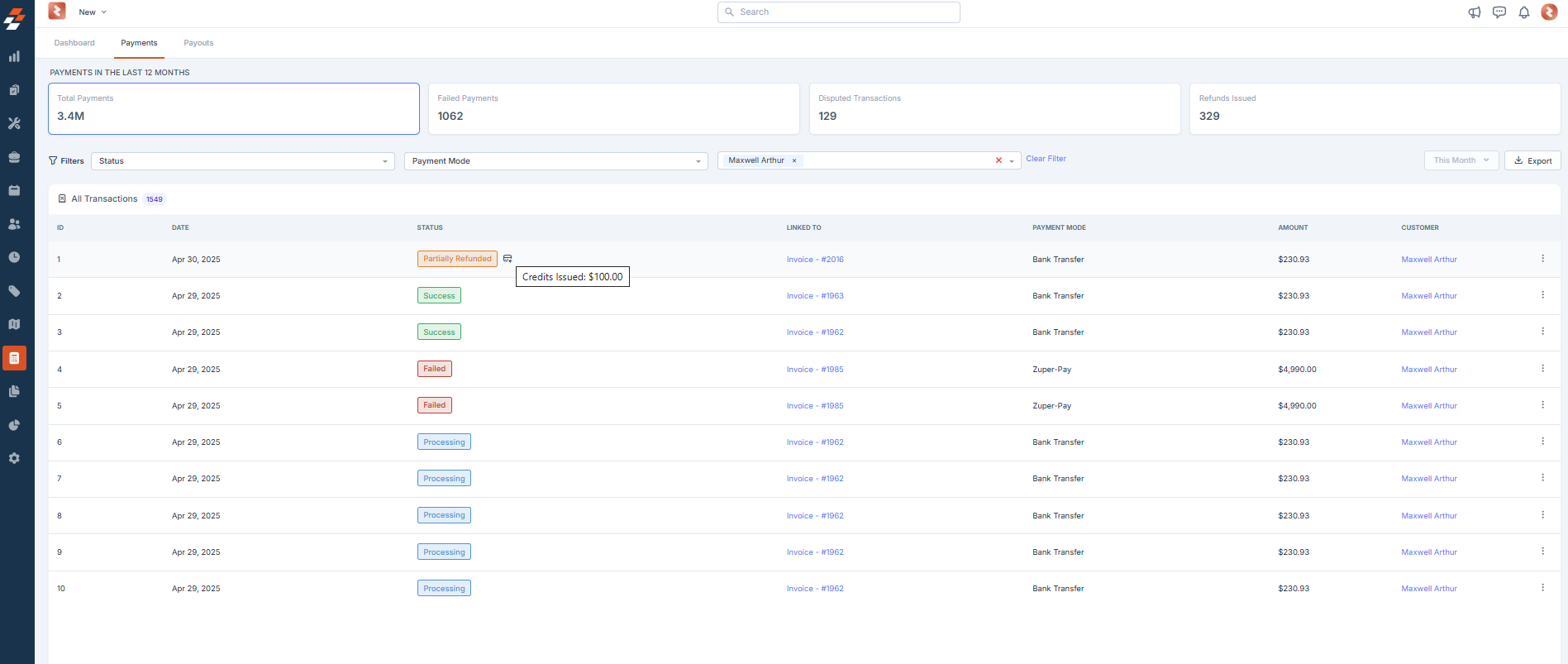Click the Clear Filter link
The image size is (1568, 664).
[x=1046, y=159]
